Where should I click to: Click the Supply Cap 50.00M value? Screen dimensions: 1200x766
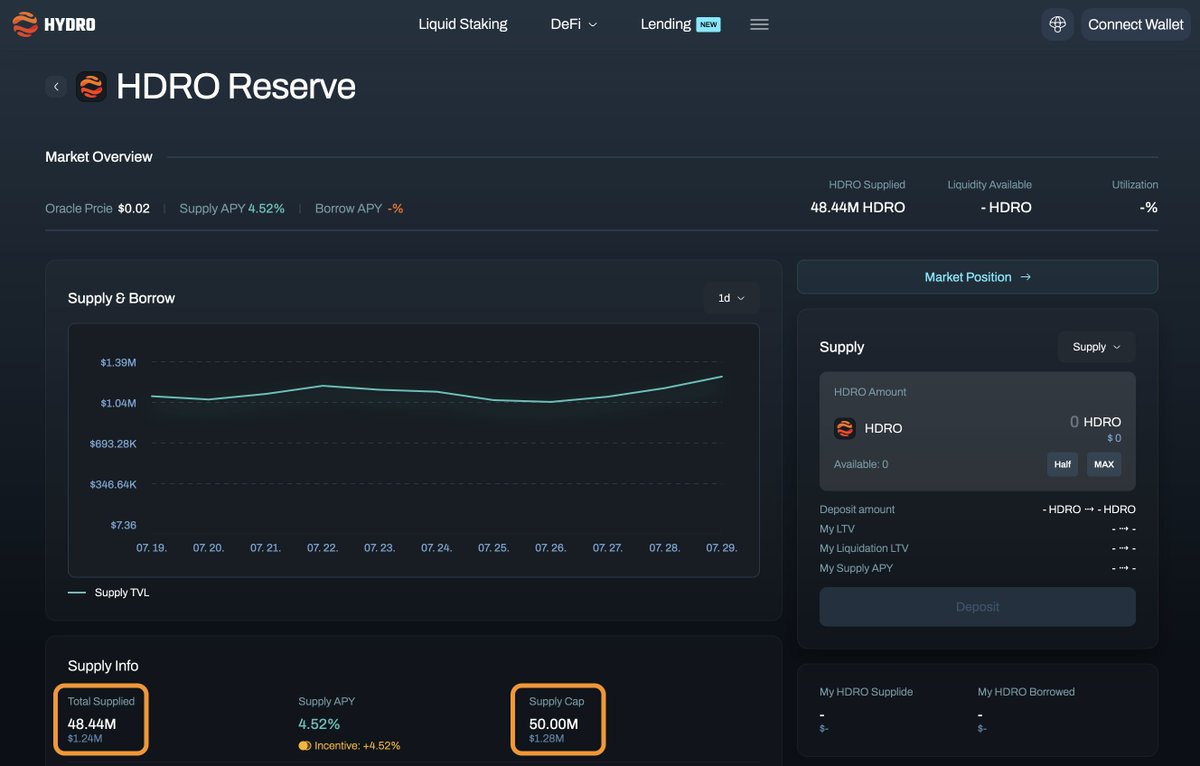(x=554, y=723)
